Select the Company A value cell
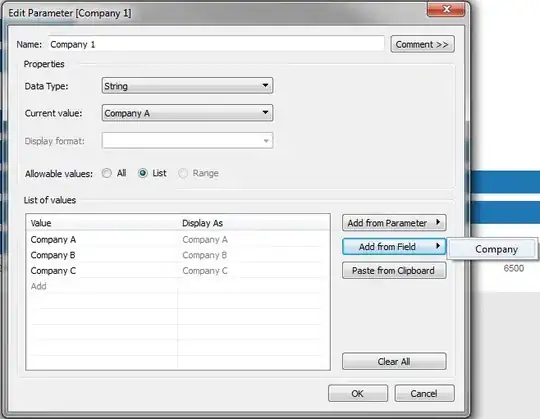The image size is (540, 419). 102,240
